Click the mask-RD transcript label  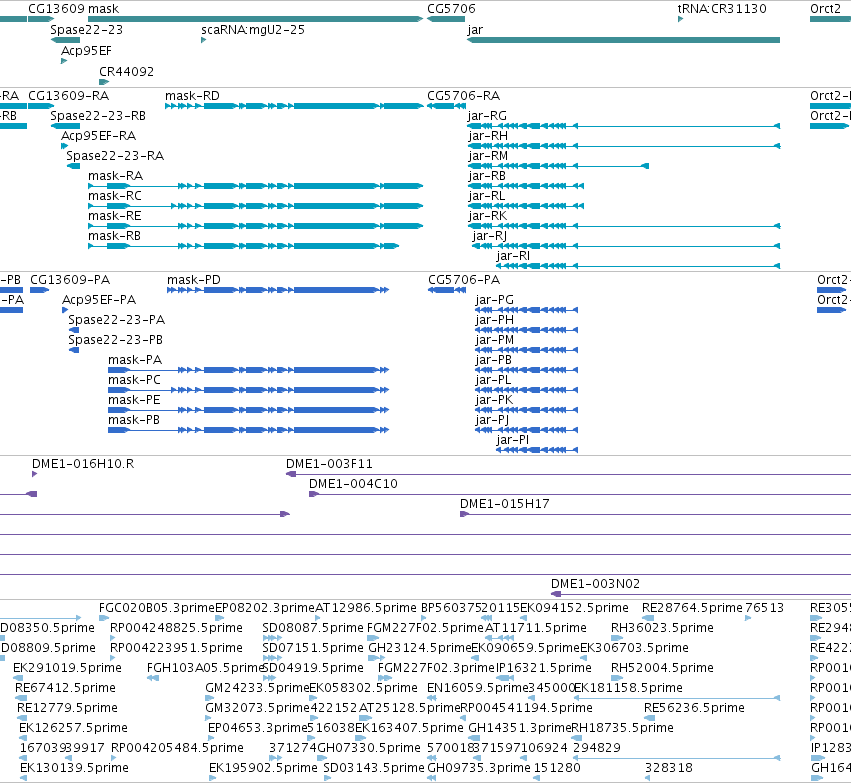192,96
